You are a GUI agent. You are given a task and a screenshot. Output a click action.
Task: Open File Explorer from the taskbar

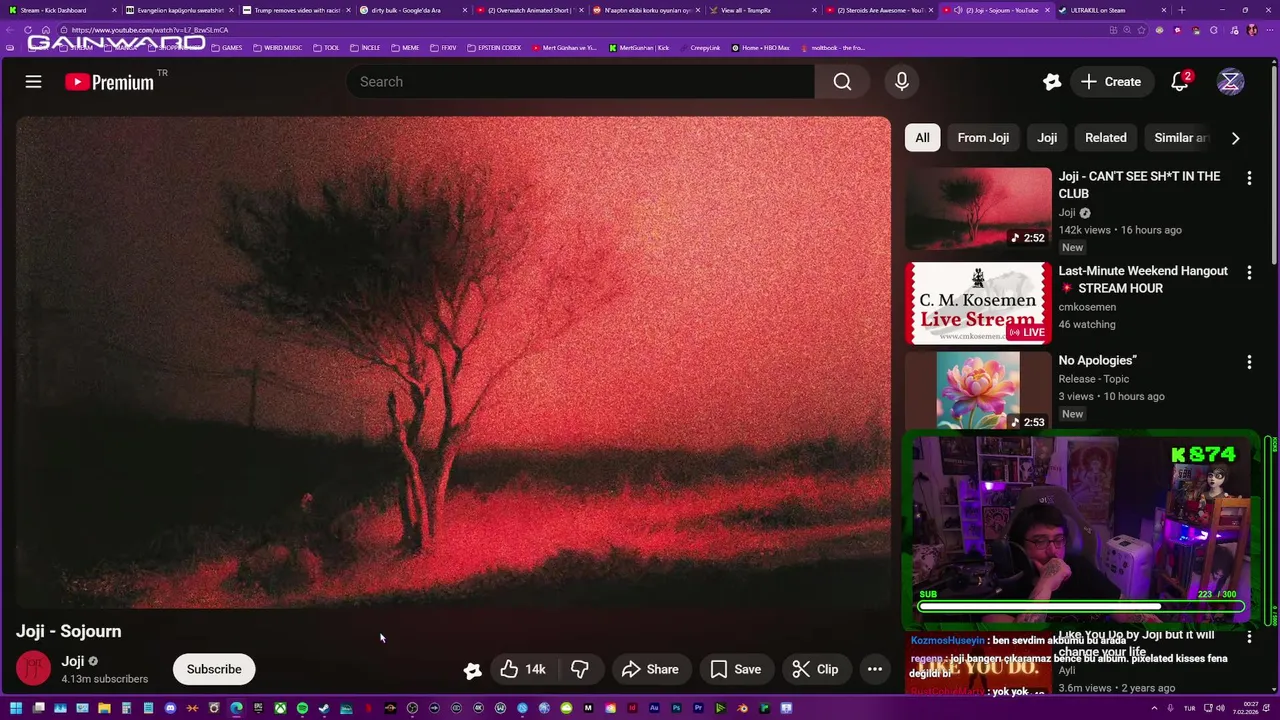(x=104, y=708)
